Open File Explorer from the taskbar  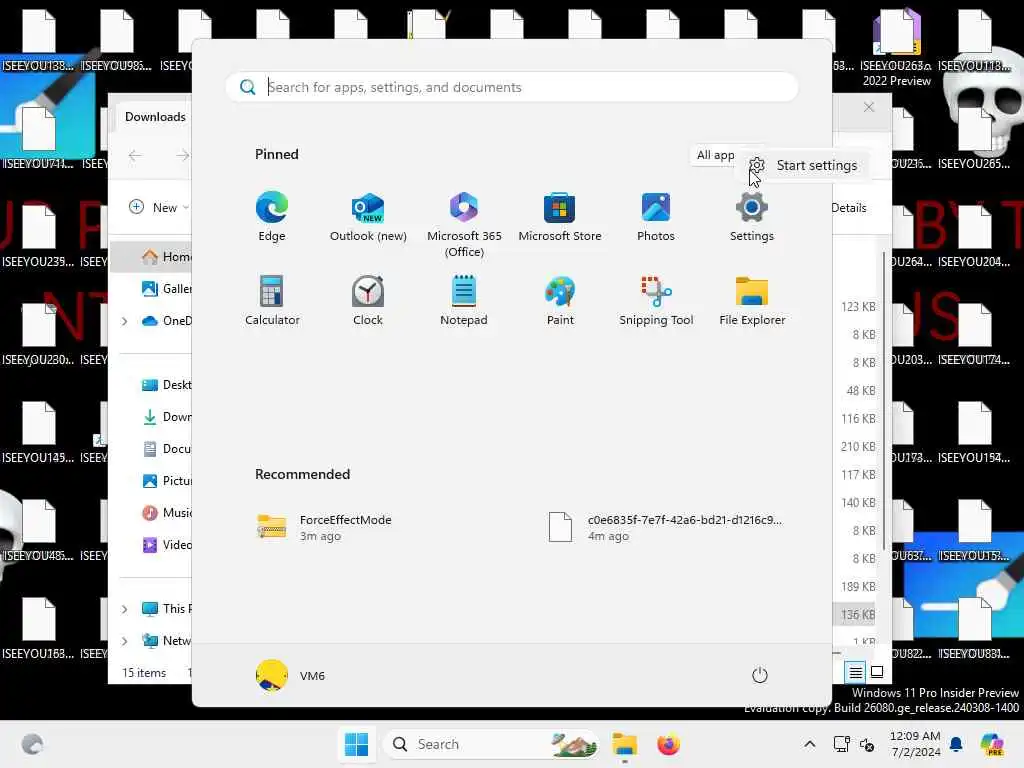[624, 744]
